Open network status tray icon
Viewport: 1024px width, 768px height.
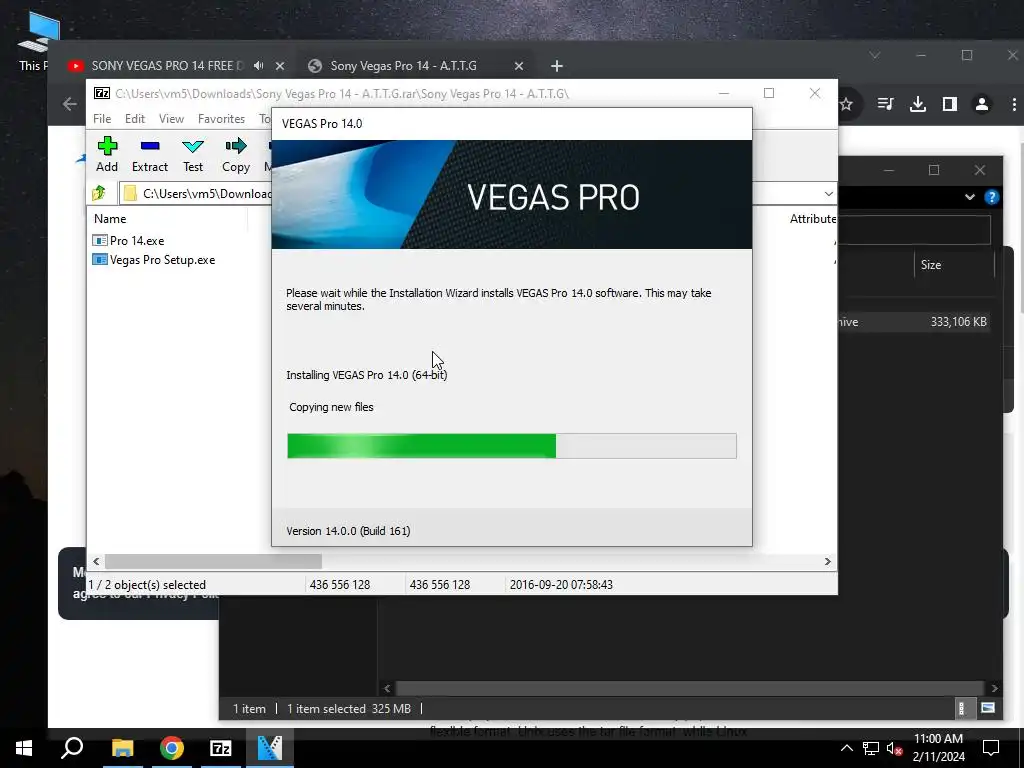[x=871, y=748]
